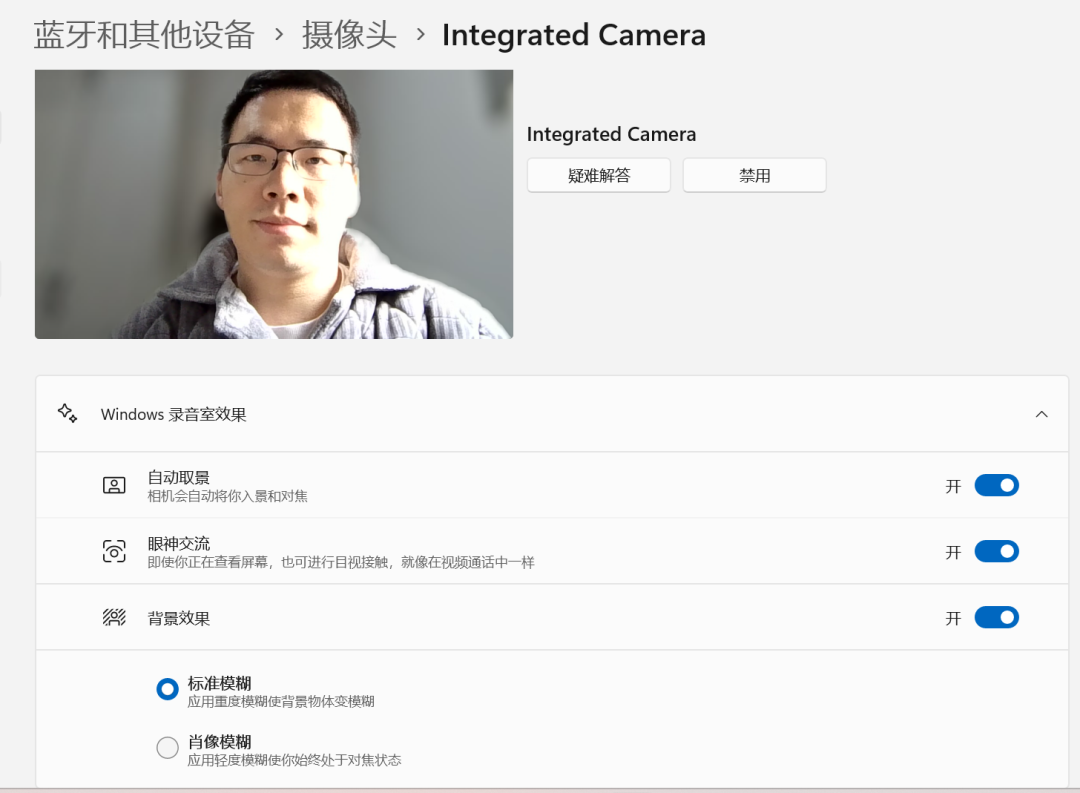
Task: Click the 自动取景 framing icon
Action: pos(114,486)
